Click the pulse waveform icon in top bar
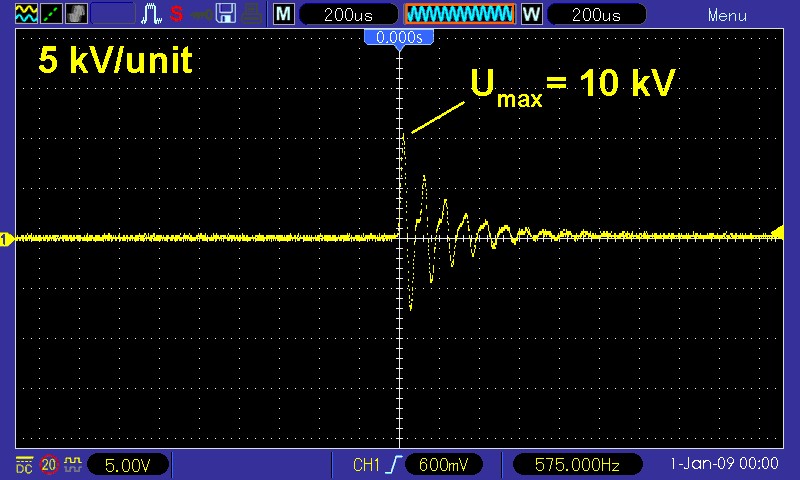 click(x=152, y=15)
